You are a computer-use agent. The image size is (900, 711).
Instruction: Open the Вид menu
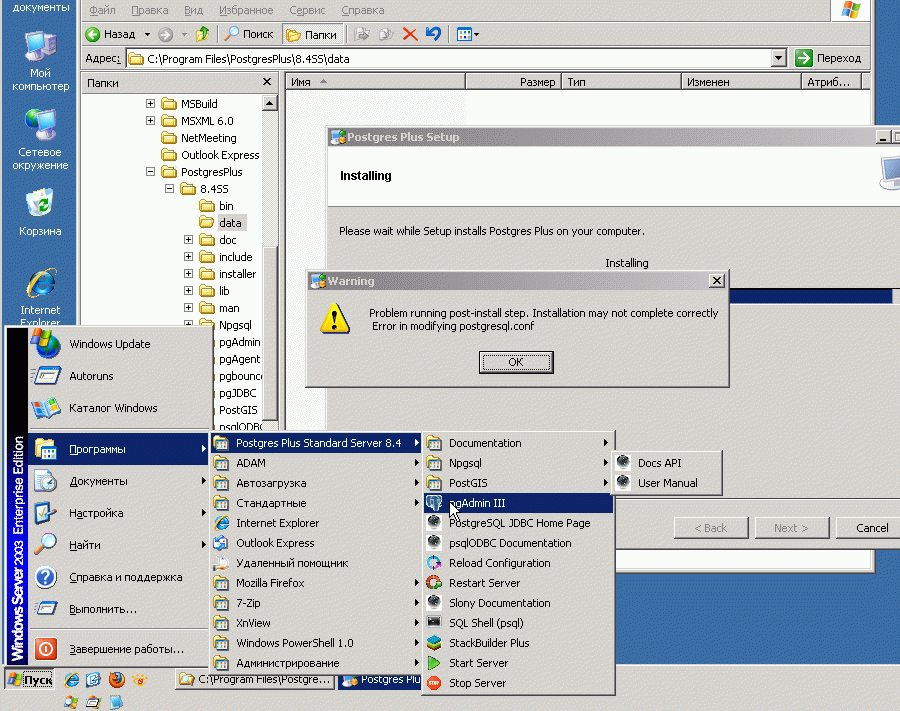[x=193, y=10]
